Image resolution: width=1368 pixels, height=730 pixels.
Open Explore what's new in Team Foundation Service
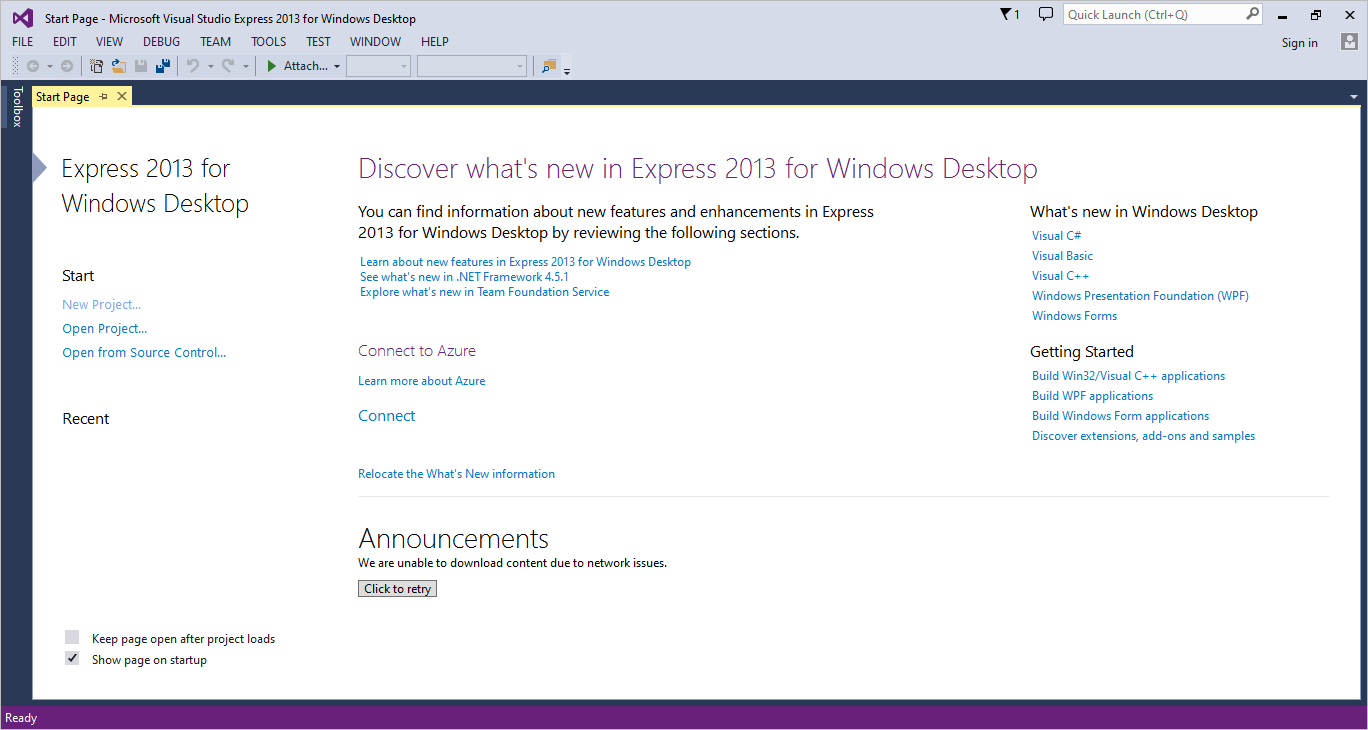click(x=485, y=292)
